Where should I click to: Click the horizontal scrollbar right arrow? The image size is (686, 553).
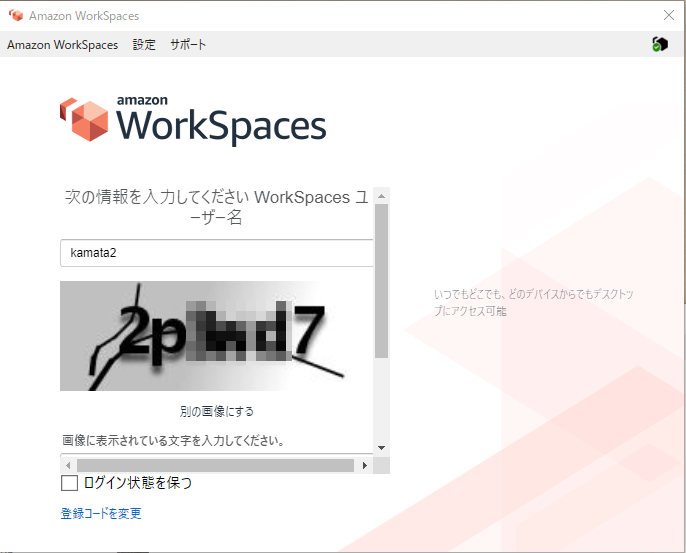pos(364,466)
